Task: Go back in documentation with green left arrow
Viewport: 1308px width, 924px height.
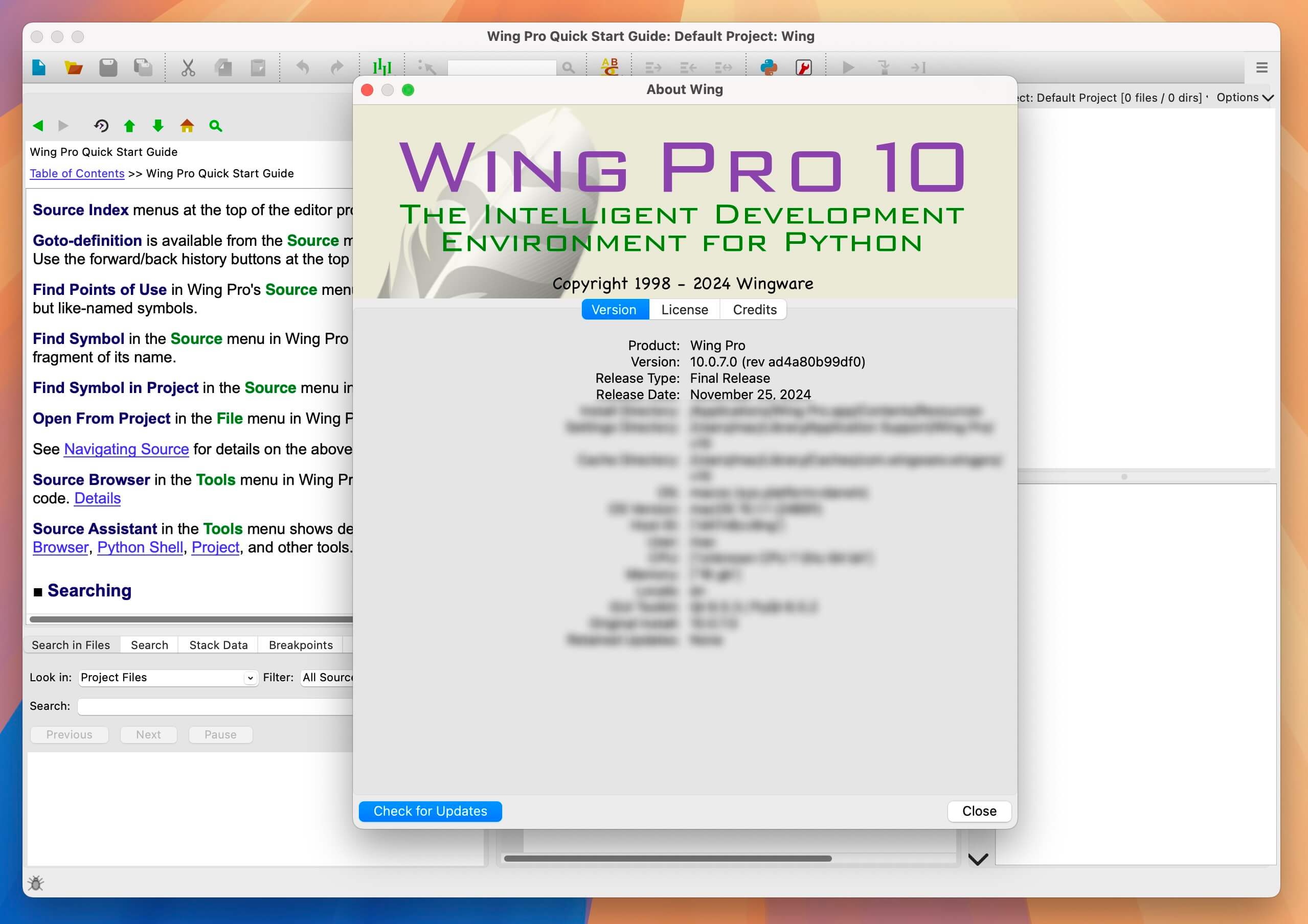Action: tap(38, 126)
